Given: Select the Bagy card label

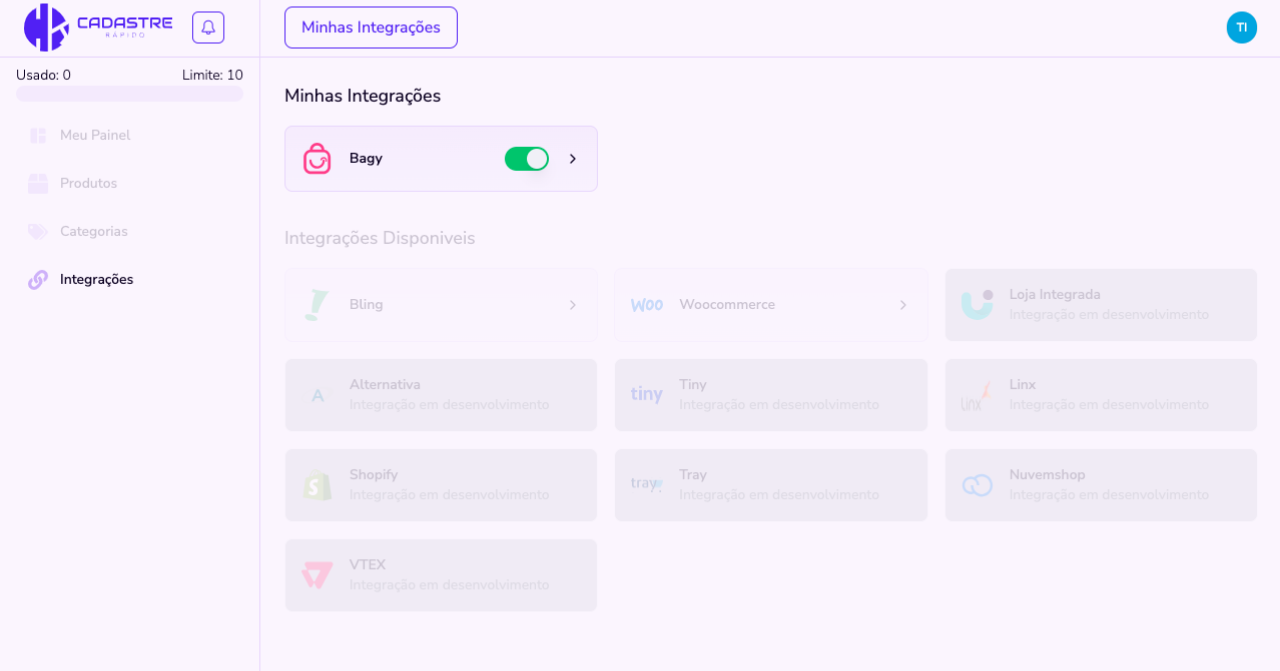Looking at the screenshot, I should [366, 158].
